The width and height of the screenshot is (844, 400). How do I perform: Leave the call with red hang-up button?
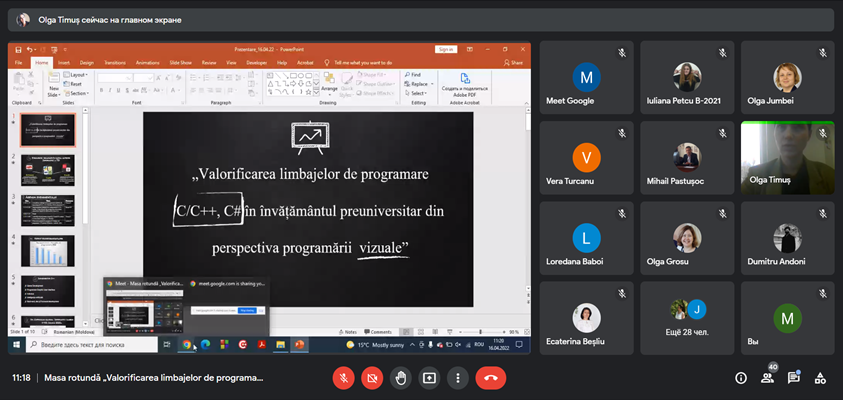tap(490, 378)
